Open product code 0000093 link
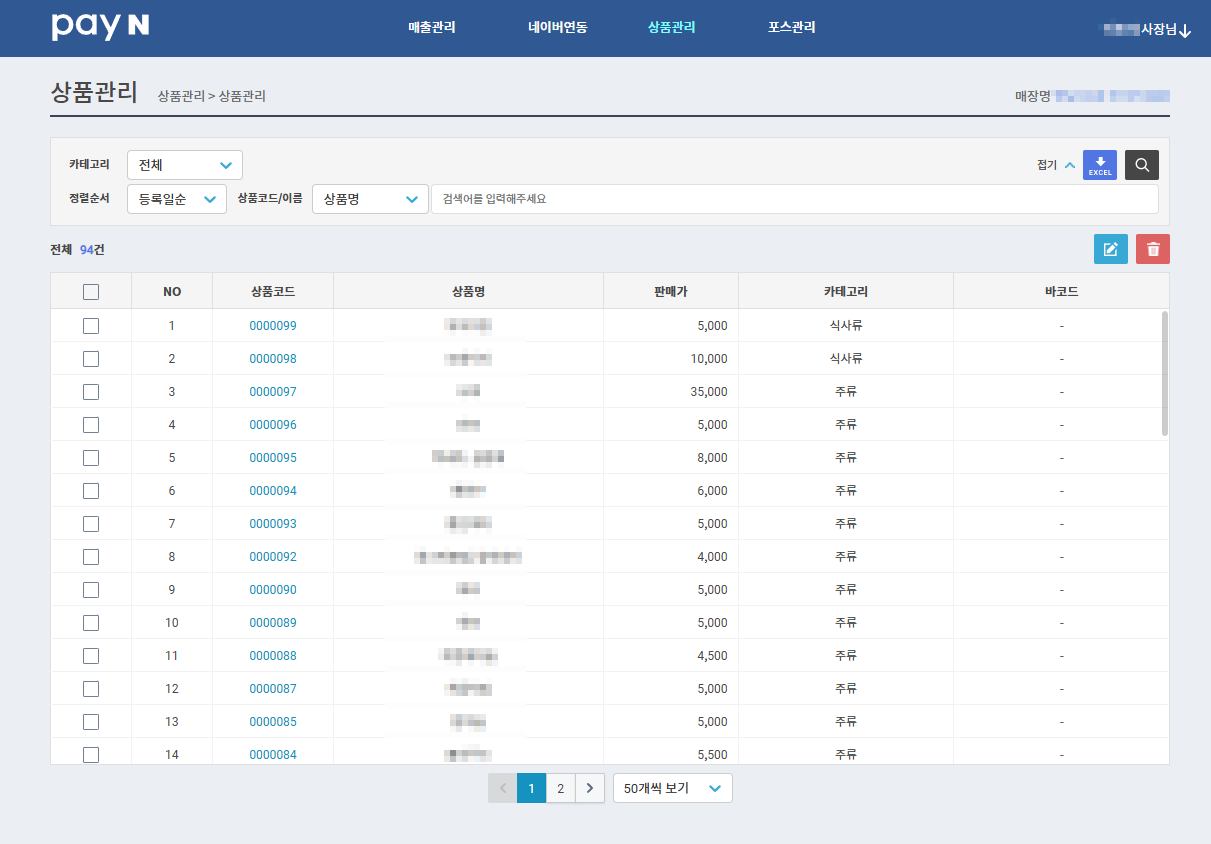Screen dimensions: 1211x844 coord(273,524)
